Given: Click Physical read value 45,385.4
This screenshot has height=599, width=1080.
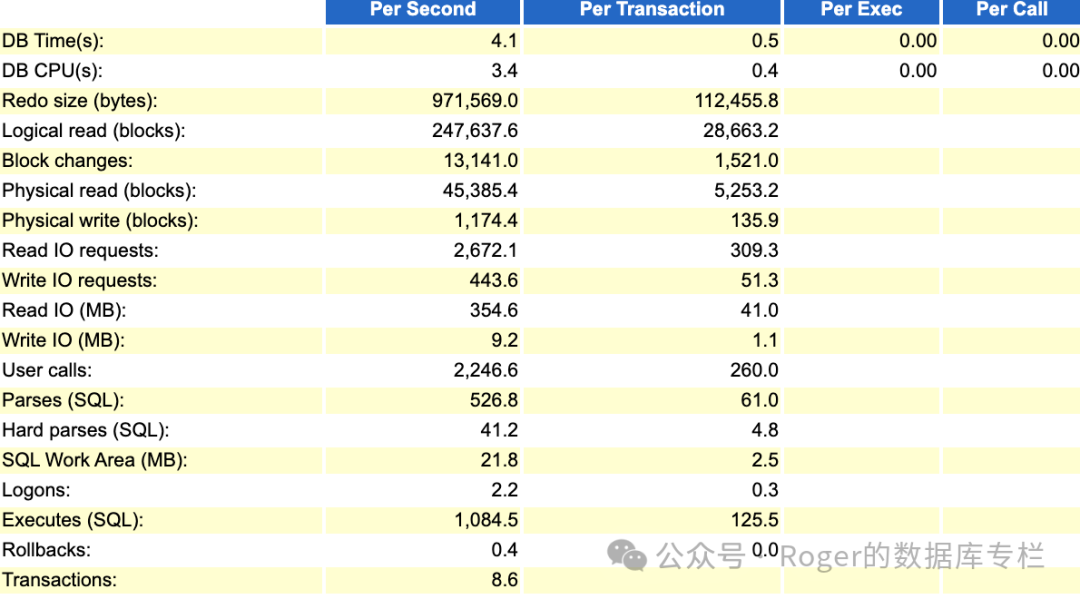Looking at the screenshot, I should click(480, 191).
